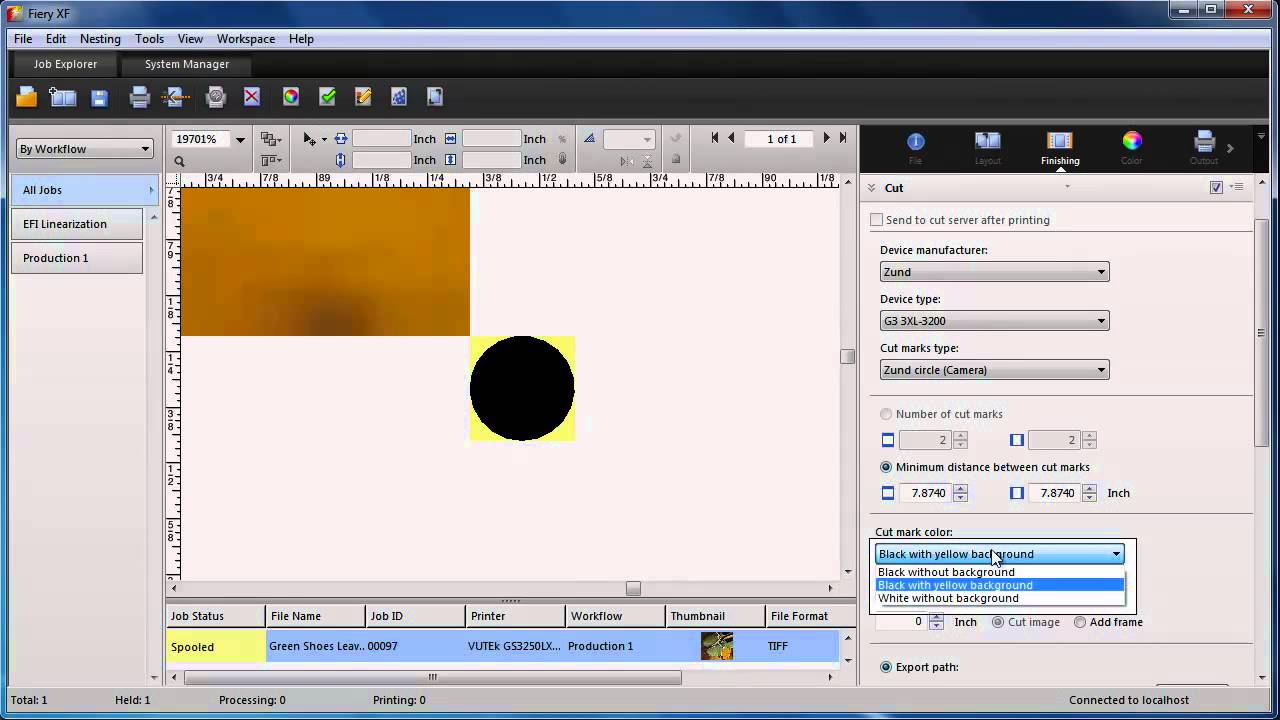Click the preview vertical scrollbar thumb

pyautogui.click(x=847, y=356)
